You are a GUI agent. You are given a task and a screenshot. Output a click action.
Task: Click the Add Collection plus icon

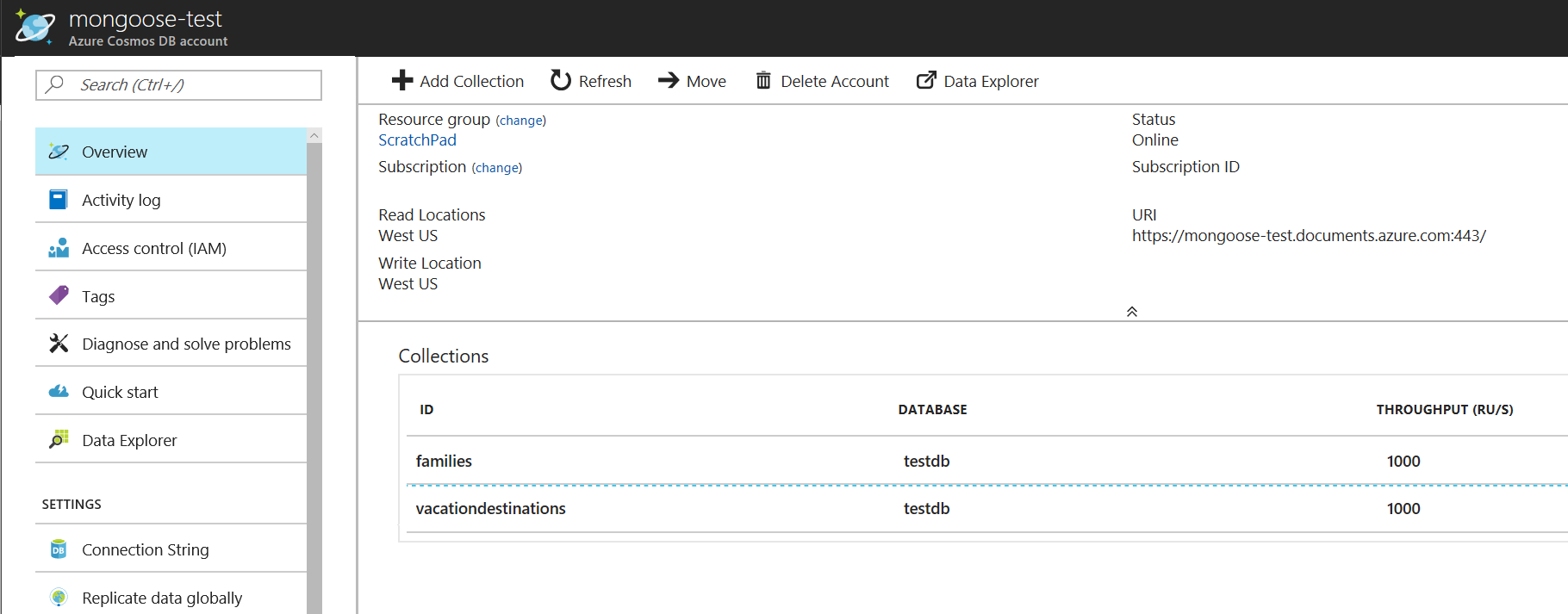401,81
